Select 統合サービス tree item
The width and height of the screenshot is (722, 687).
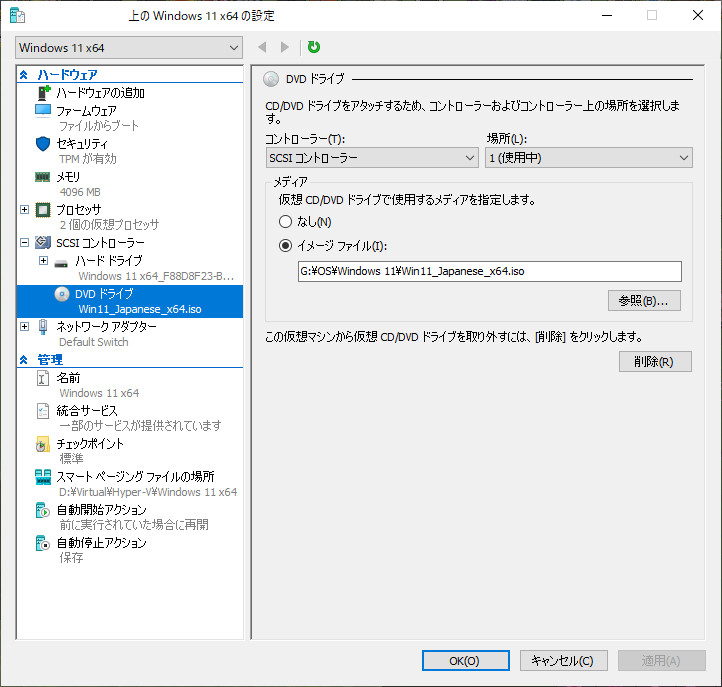coord(87,411)
